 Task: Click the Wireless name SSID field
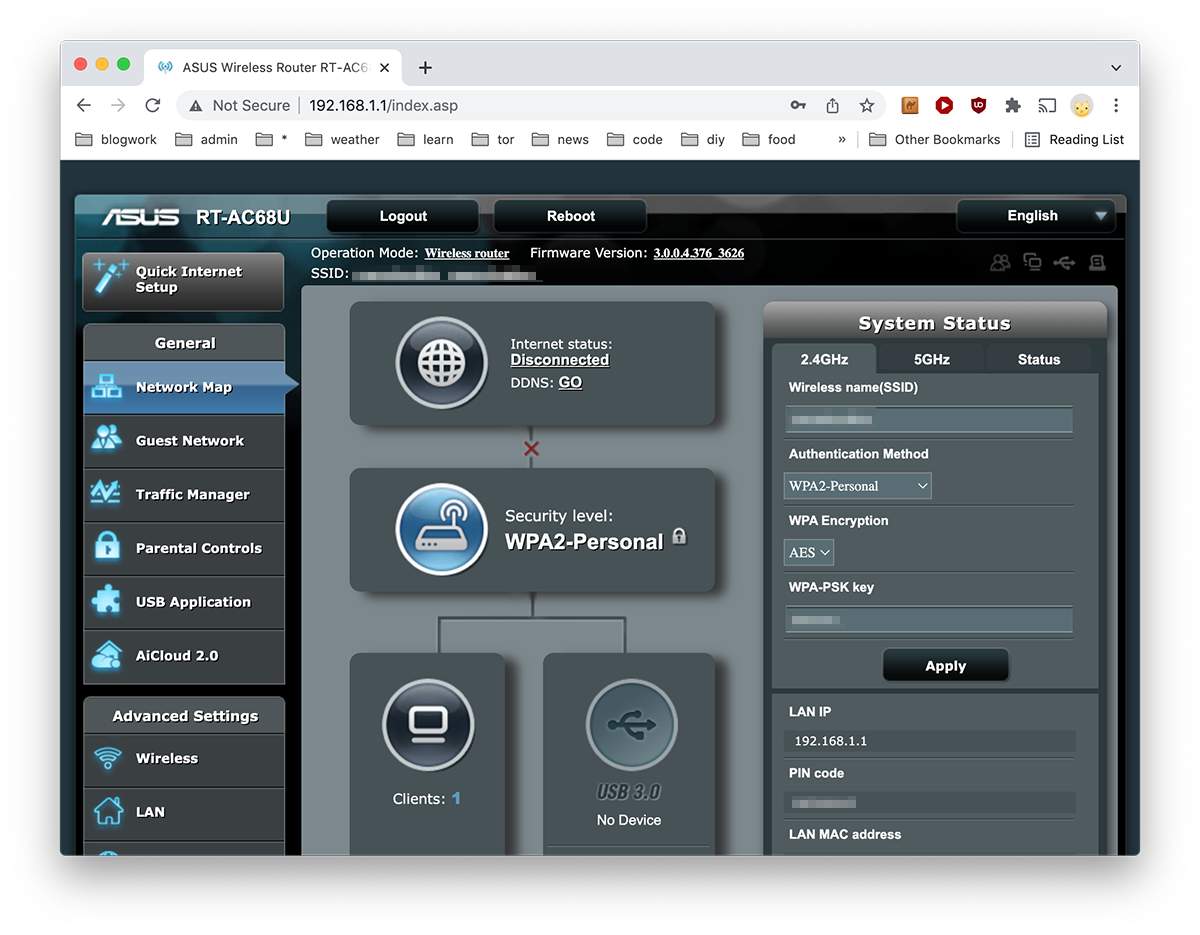click(x=929, y=420)
